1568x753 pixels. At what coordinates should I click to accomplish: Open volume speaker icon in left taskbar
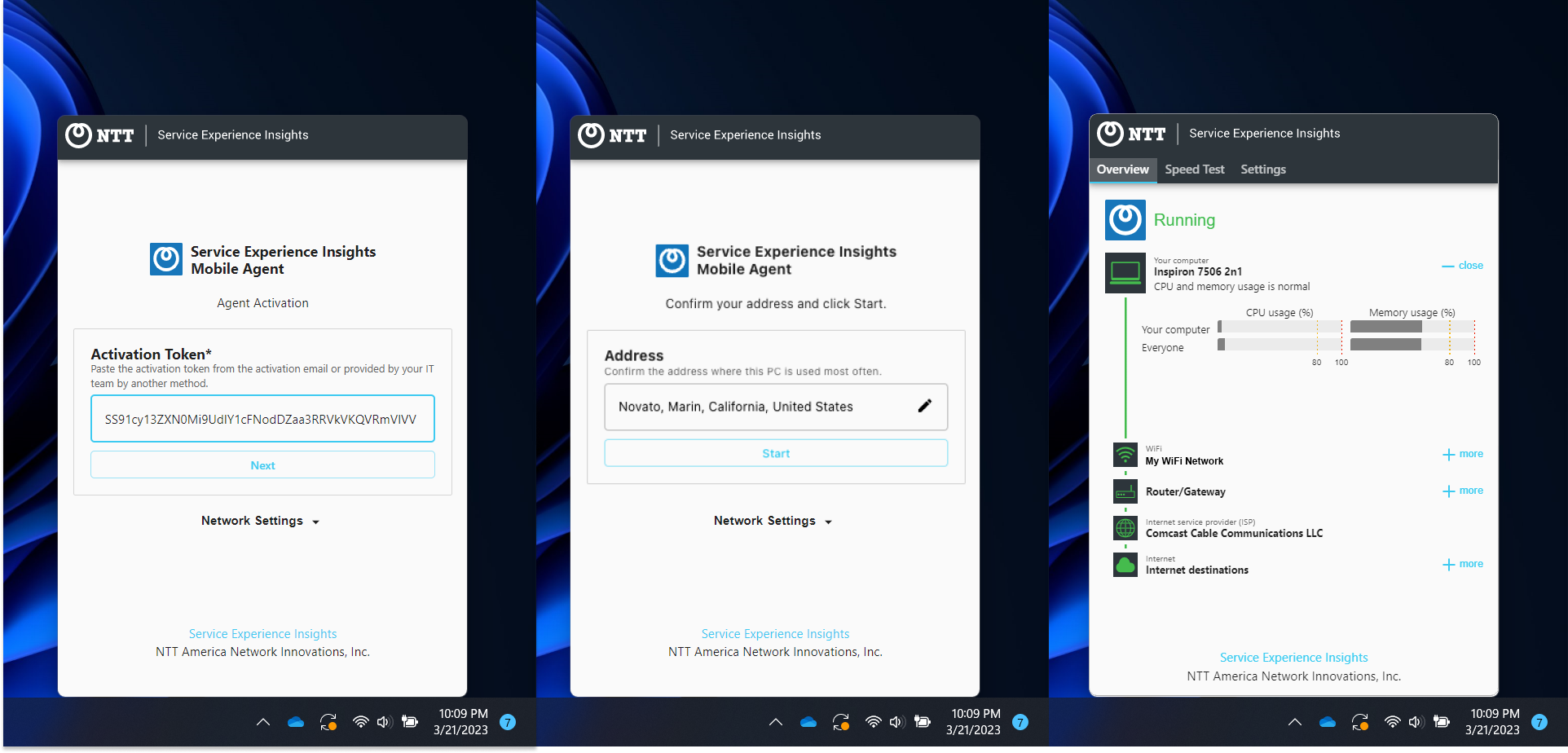point(385,722)
